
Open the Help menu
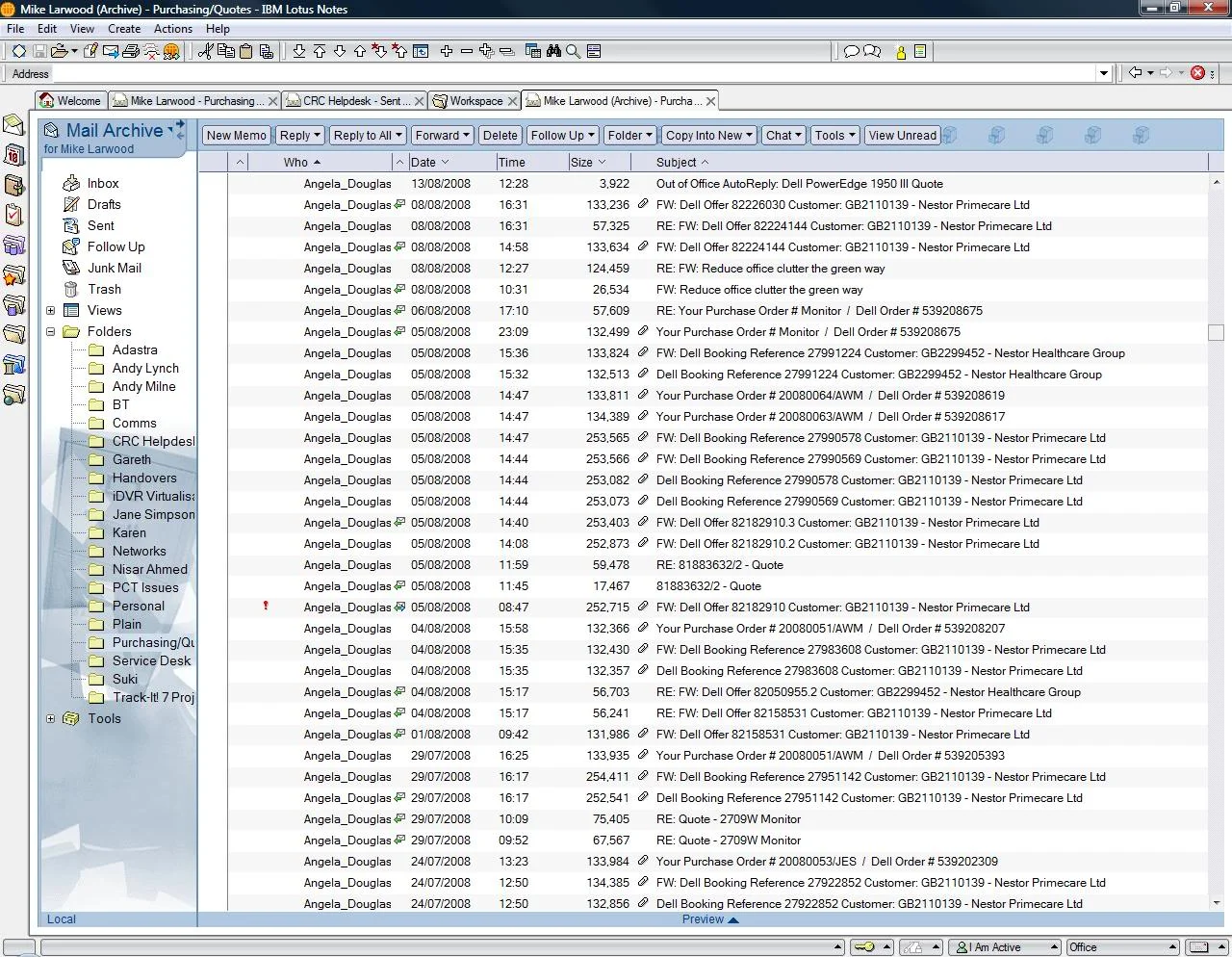click(218, 29)
